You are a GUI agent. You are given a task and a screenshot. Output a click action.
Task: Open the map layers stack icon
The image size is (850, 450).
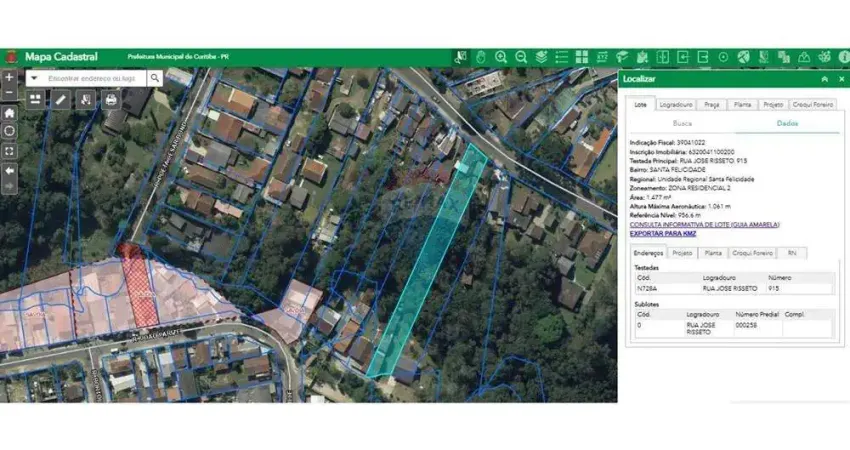click(541, 57)
